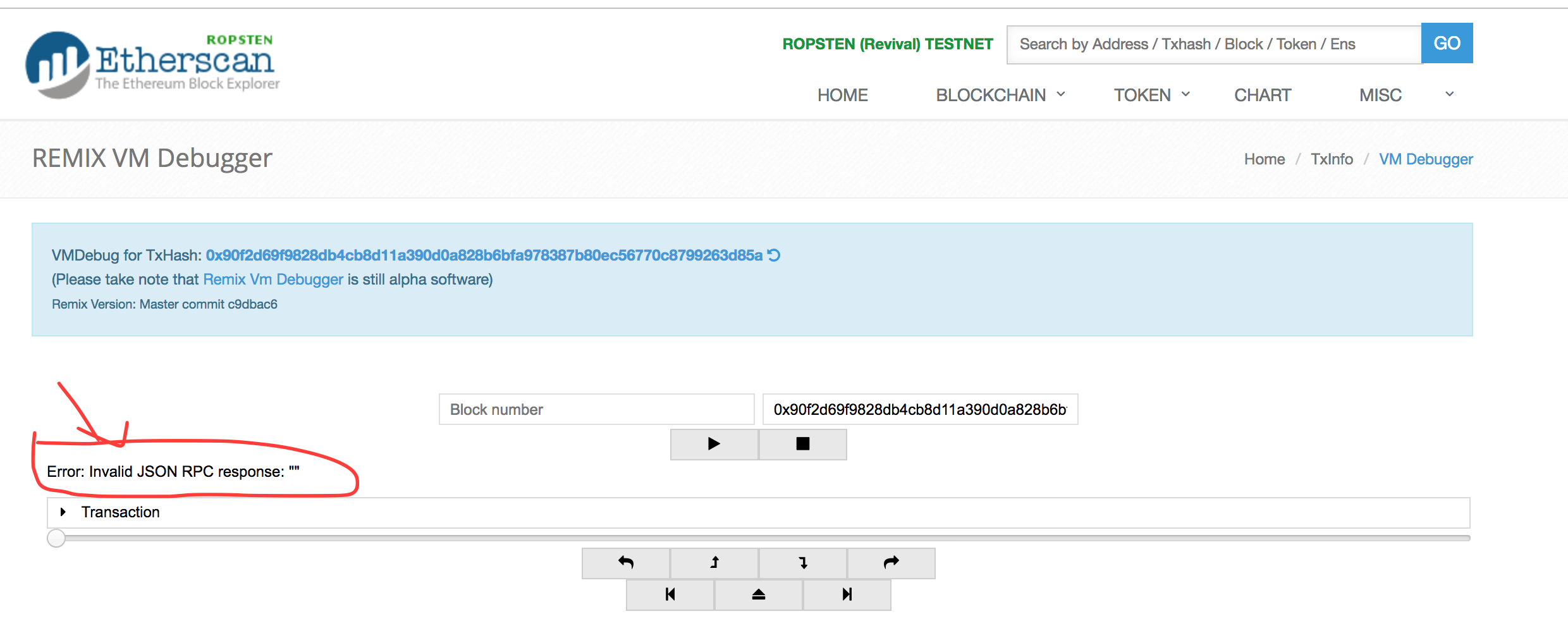1568x640 pixels.
Task: Focus the address search box
Action: pyautogui.click(x=1214, y=44)
